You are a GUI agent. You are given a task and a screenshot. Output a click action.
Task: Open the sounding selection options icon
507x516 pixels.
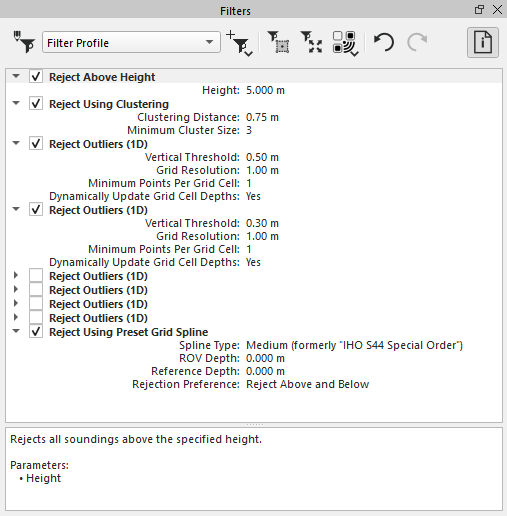[345, 43]
